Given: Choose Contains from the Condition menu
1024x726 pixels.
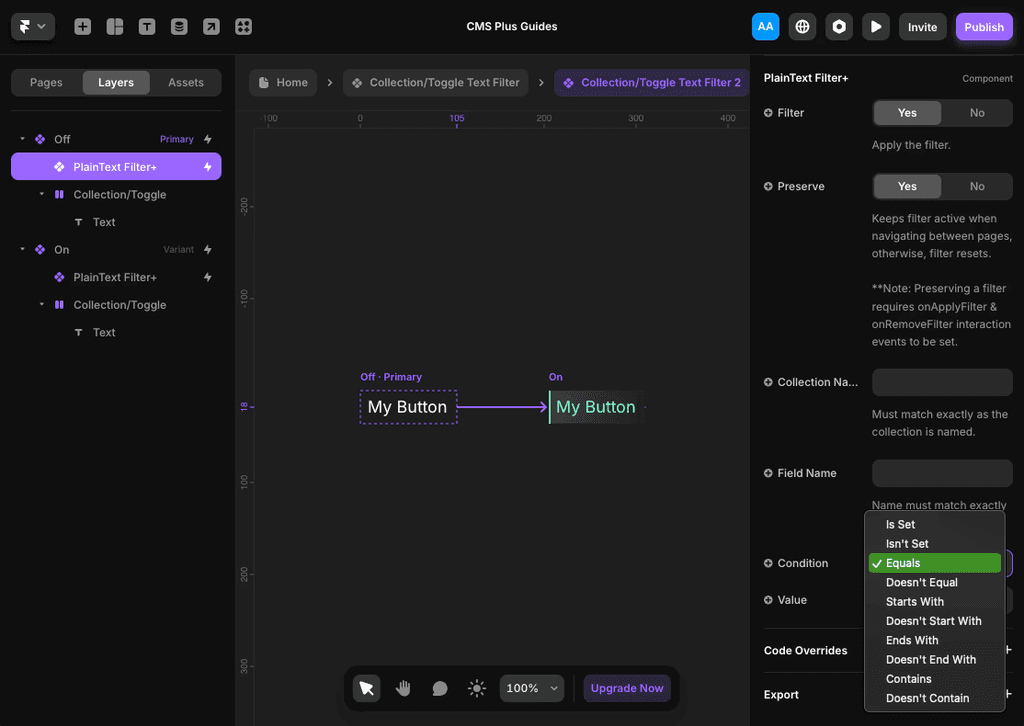Looking at the screenshot, I should pyautogui.click(x=908, y=678).
